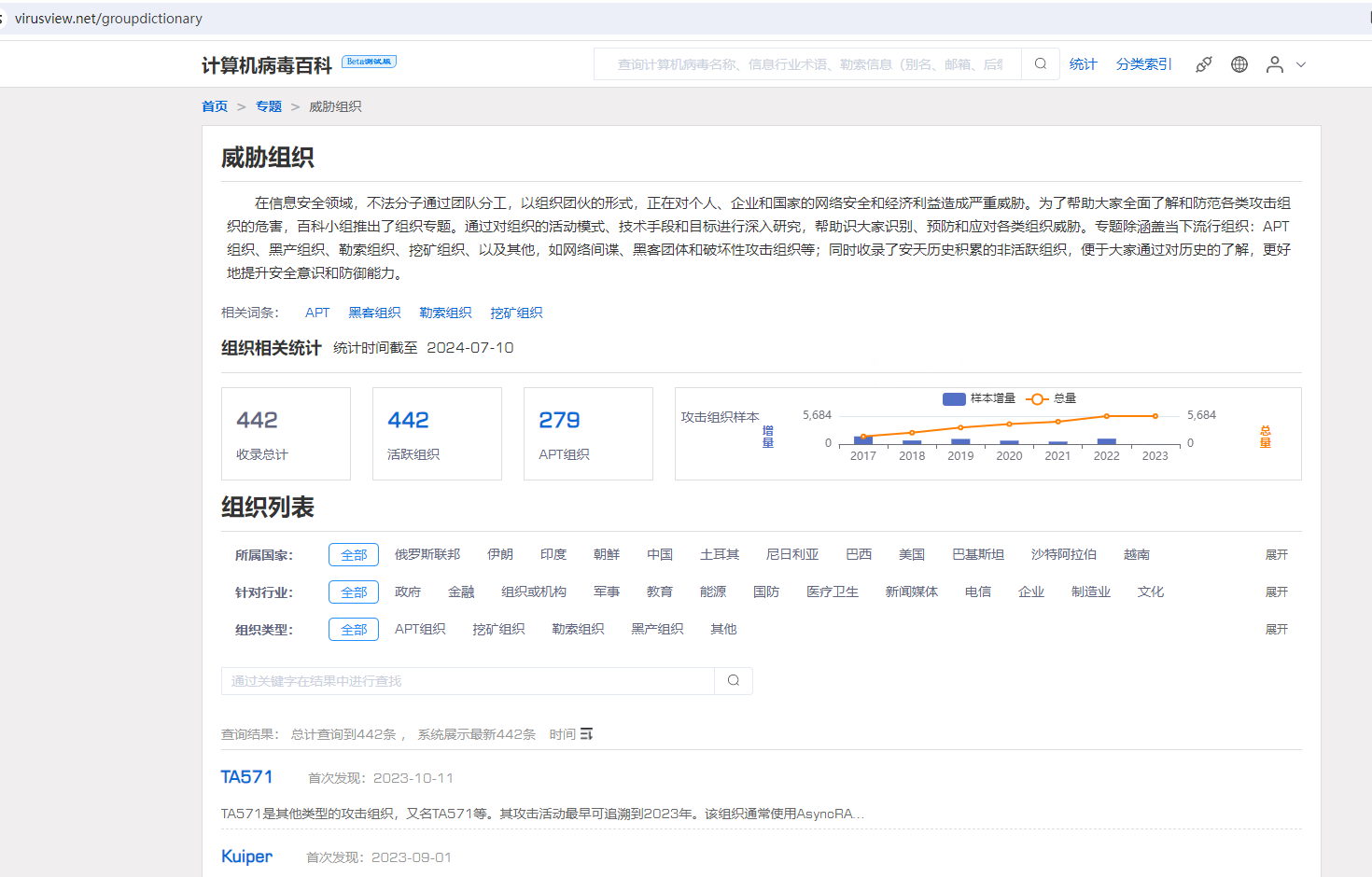Open the Kuiper organization entry

tap(246, 856)
